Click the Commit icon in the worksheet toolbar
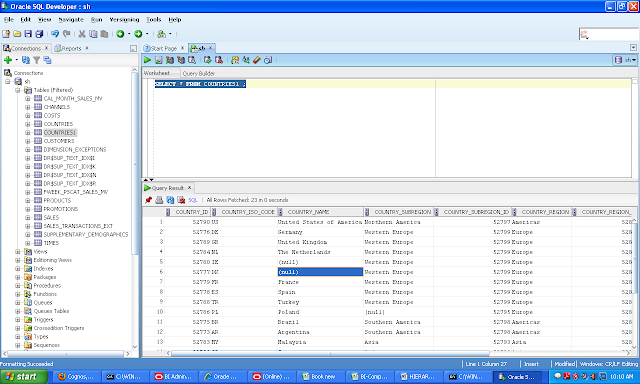This screenshot has width=640, height=384. [208, 60]
